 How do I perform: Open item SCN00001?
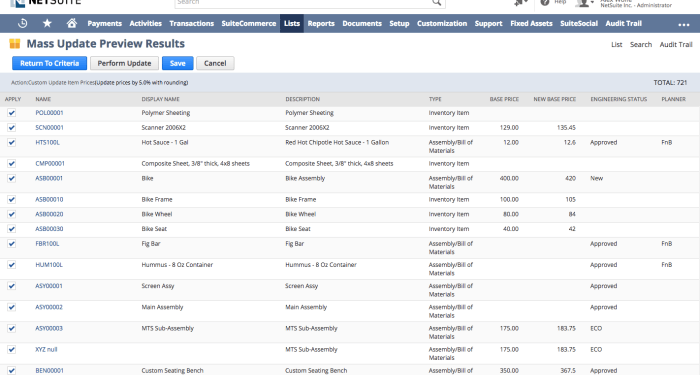tap(49, 128)
